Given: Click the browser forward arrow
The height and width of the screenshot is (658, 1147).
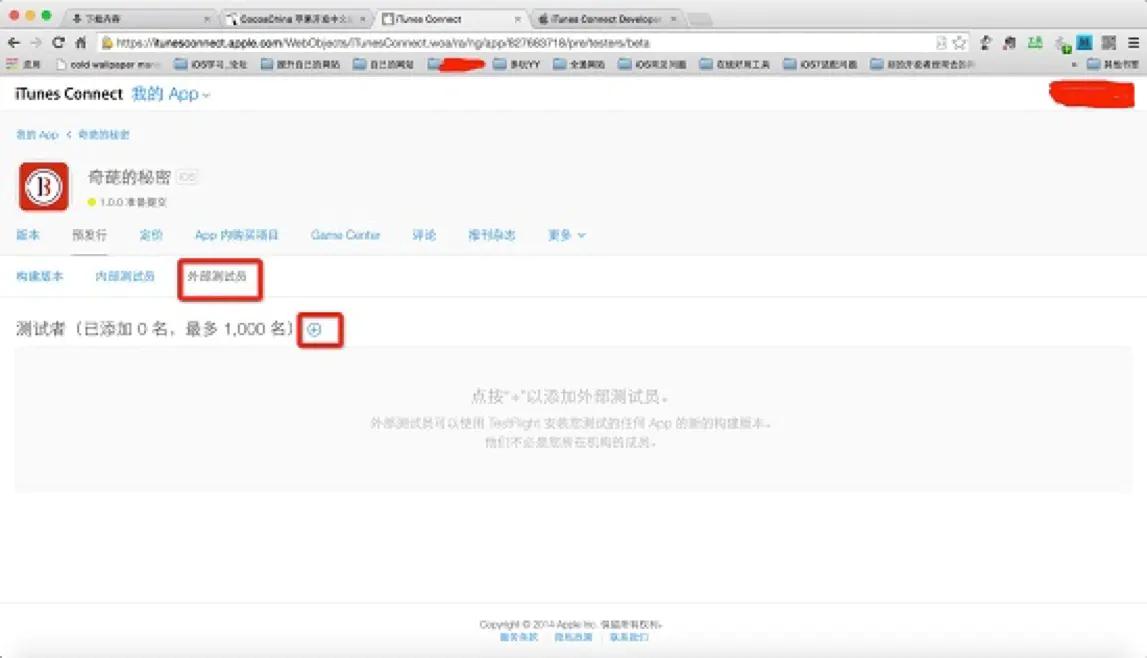Looking at the screenshot, I should tap(36, 42).
